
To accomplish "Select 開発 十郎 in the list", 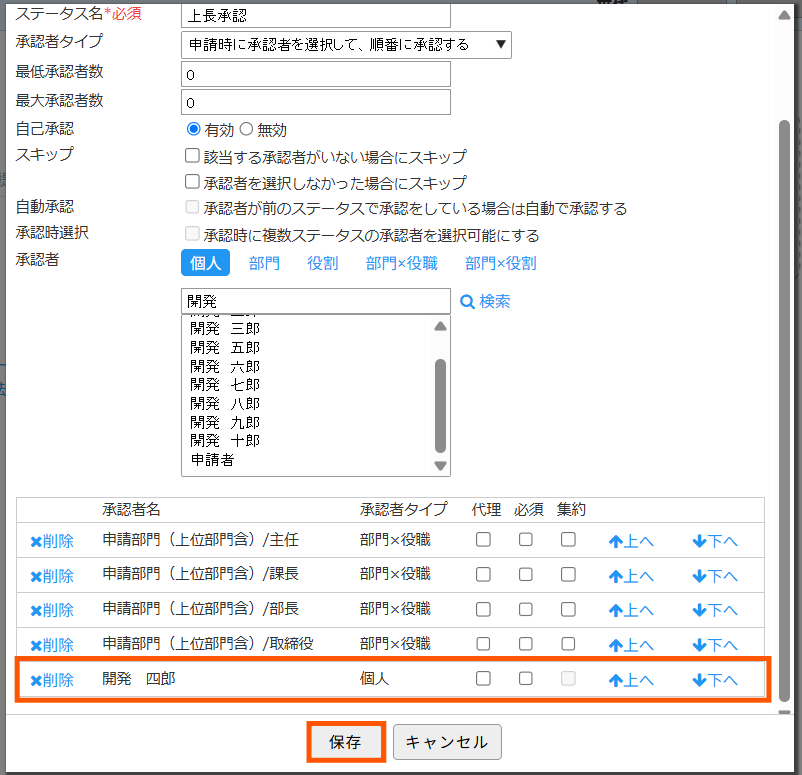I will [x=225, y=440].
